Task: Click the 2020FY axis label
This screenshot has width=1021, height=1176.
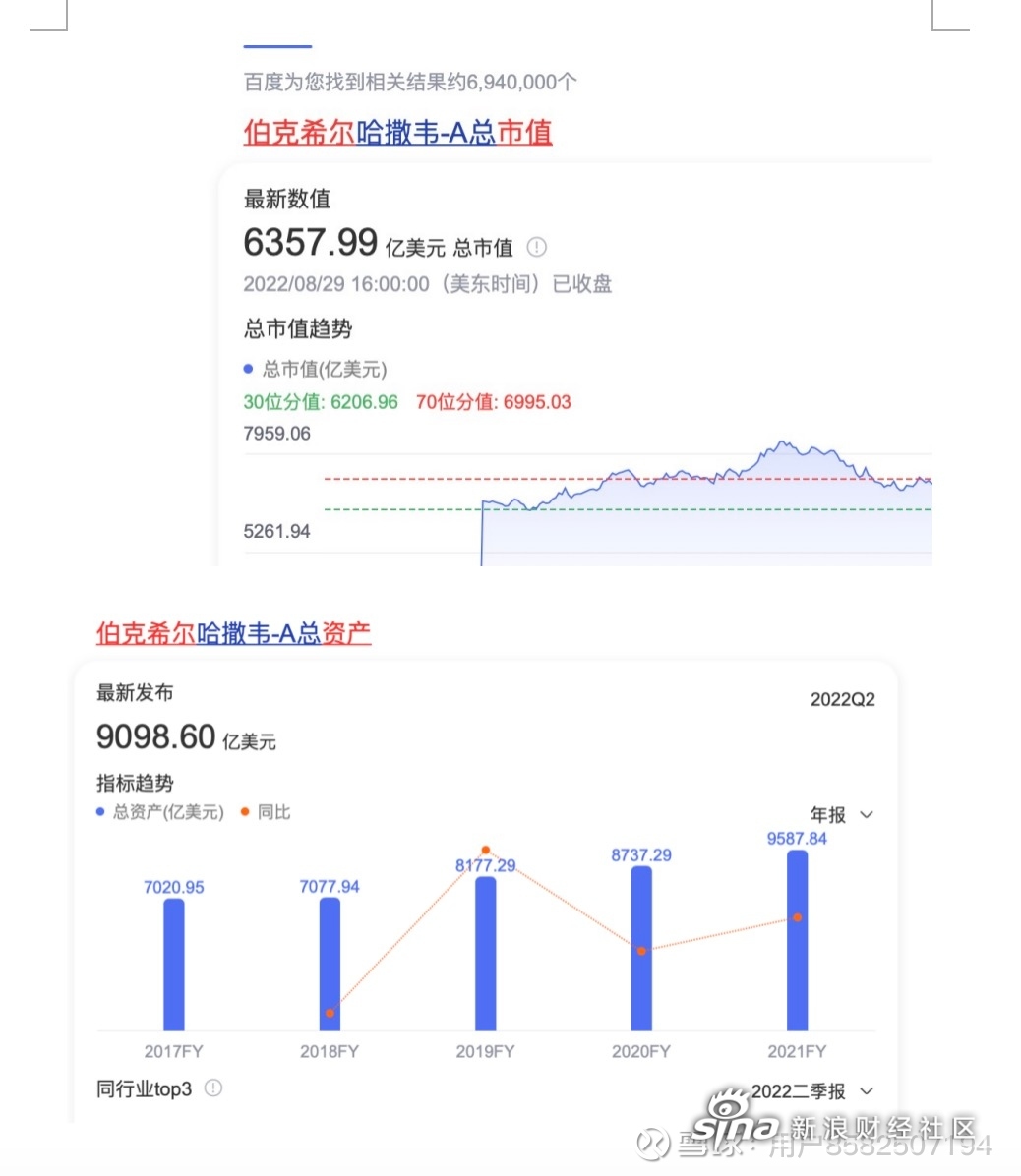Action: 641,1051
